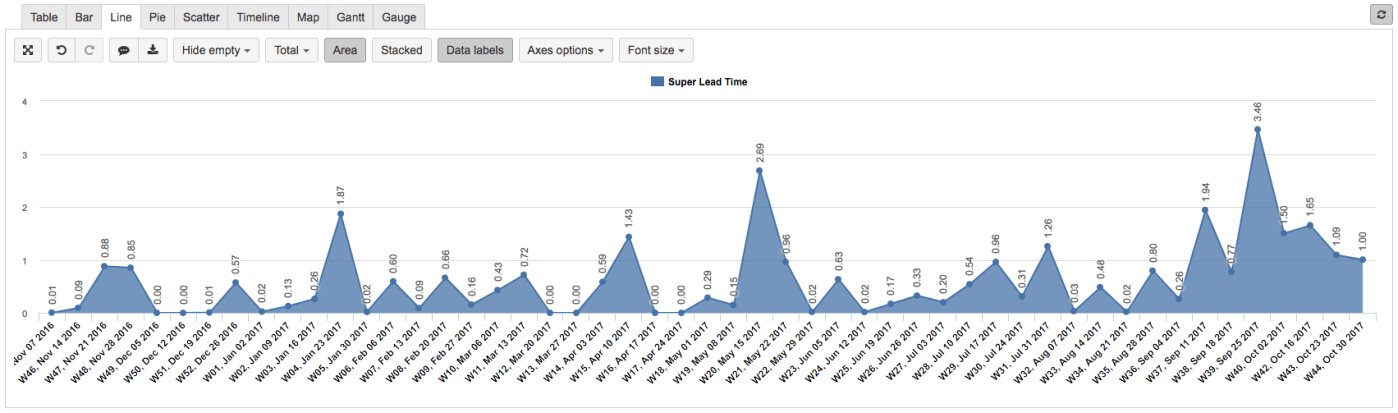Switch to the Gantt tab
Image resolution: width=1398 pixels, height=413 pixels.
pos(350,17)
